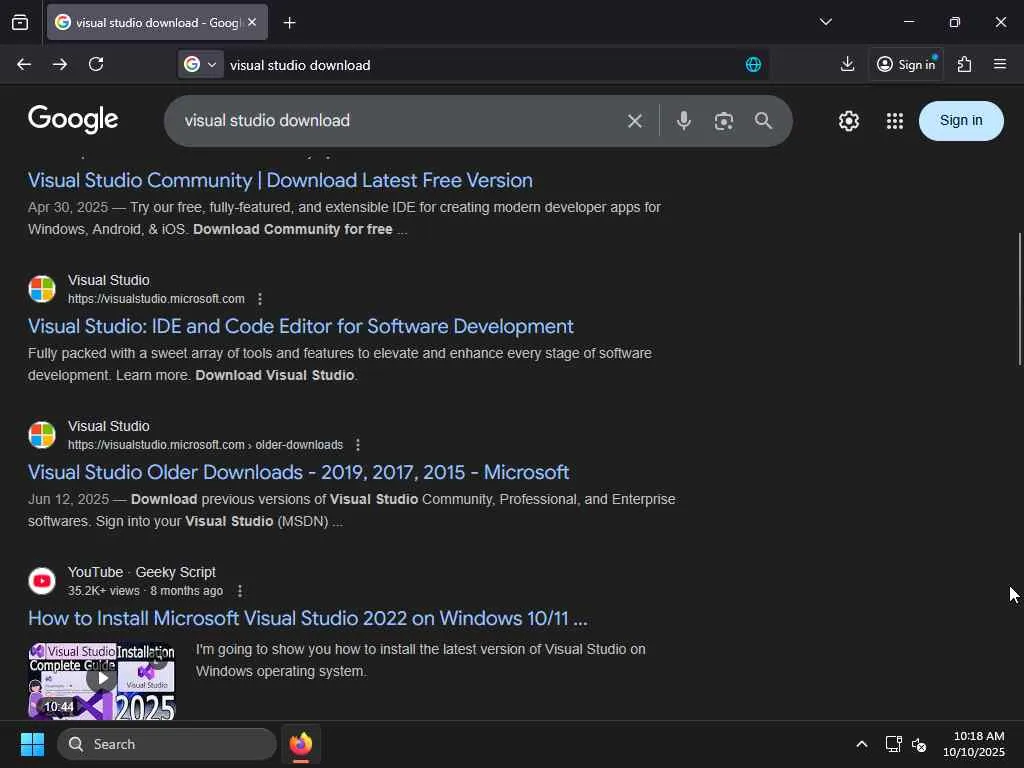Image resolution: width=1024 pixels, height=768 pixels.
Task: Click Microsoft favicon of Older Downloads result
Action: 42,436
